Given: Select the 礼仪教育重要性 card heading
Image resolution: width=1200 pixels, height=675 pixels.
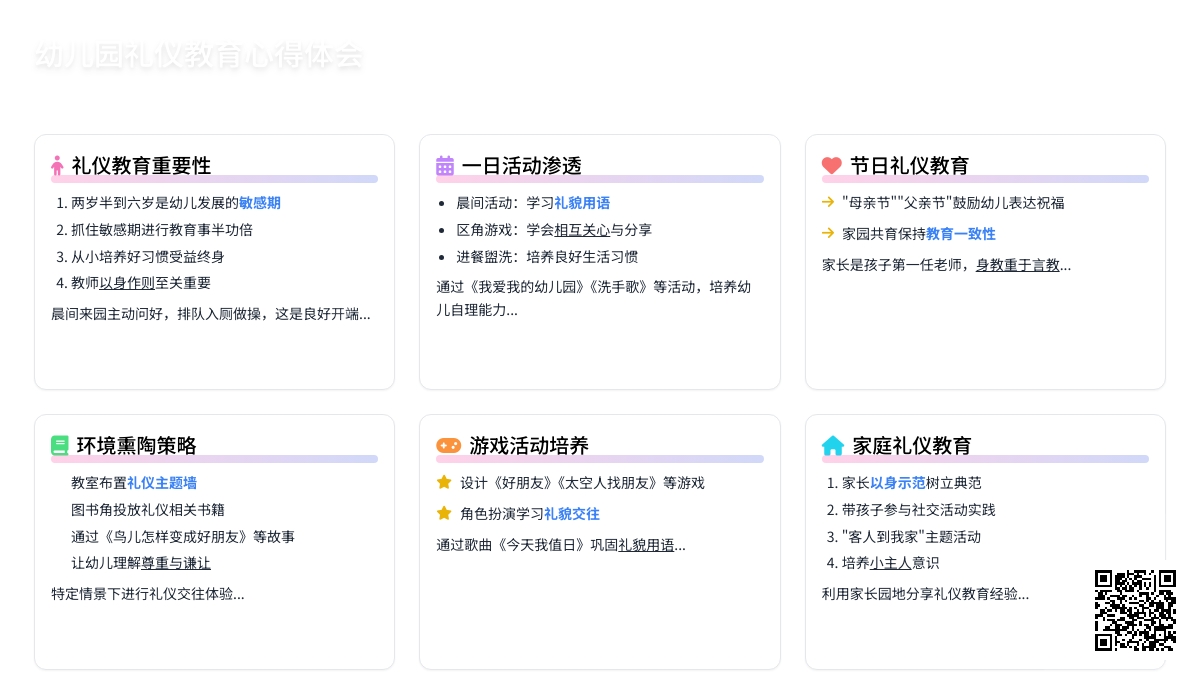Looking at the screenshot, I should click(141, 166).
